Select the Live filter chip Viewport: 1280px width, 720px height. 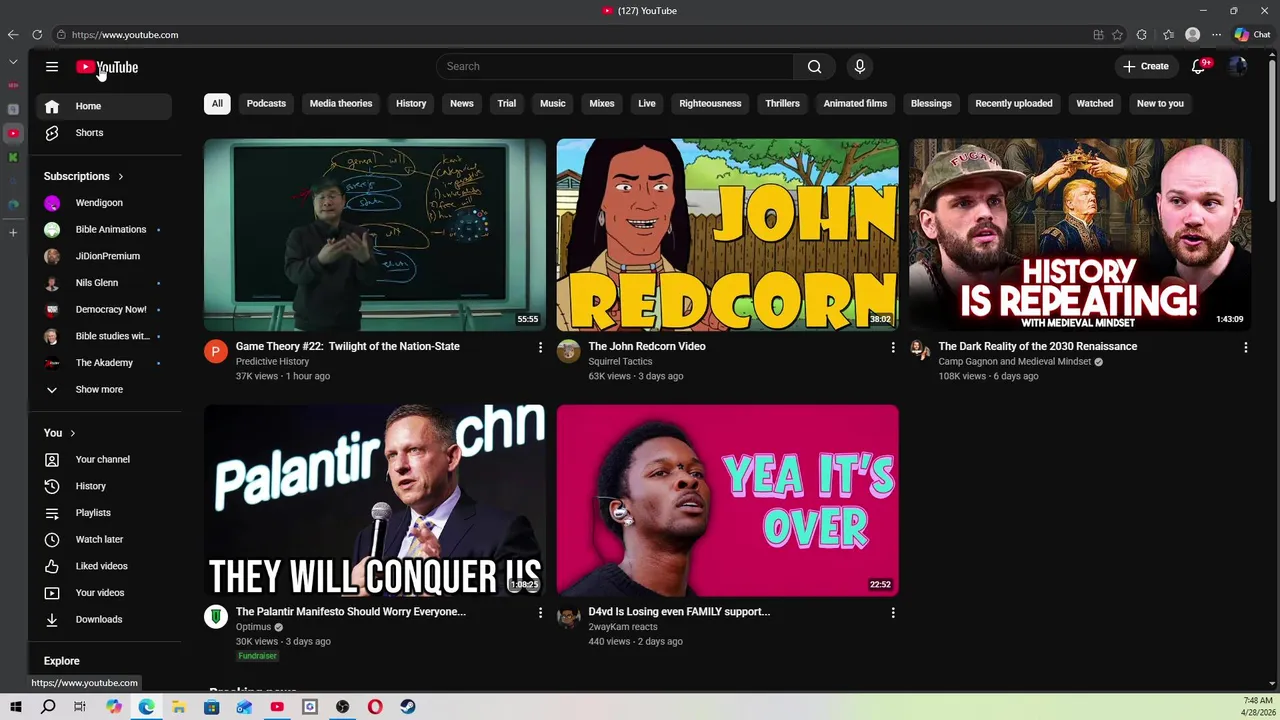(647, 104)
